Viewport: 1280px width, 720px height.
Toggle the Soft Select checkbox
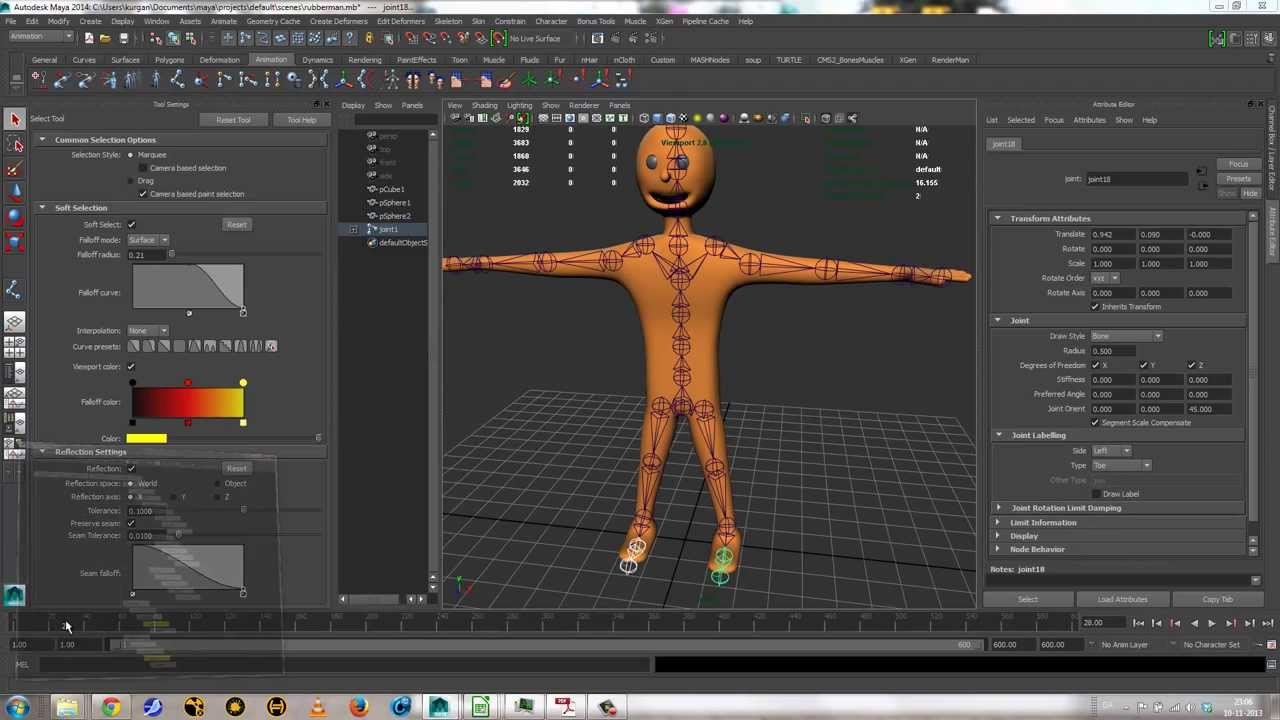[131, 225]
